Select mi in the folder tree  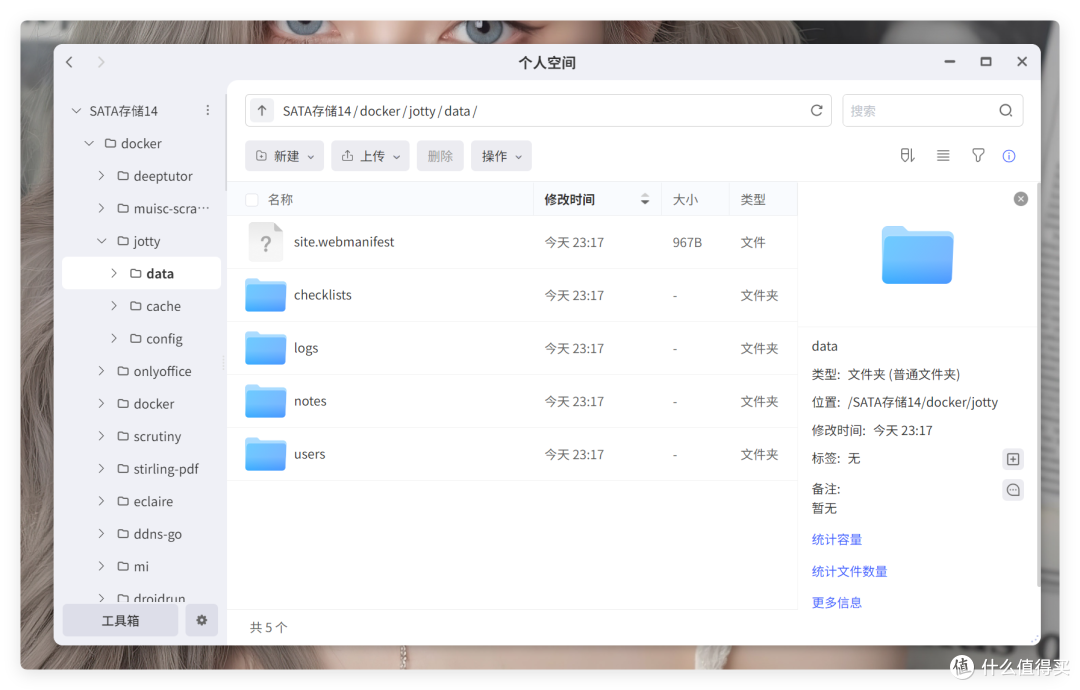coord(141,566)
